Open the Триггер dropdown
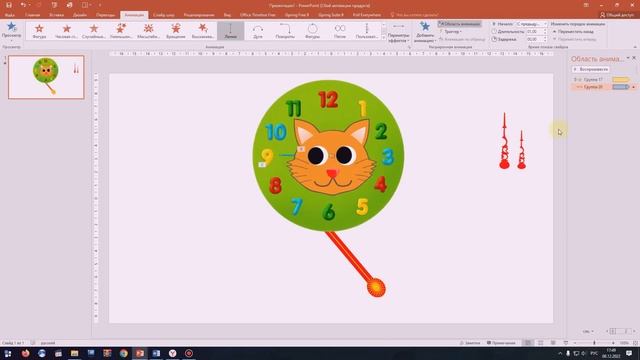The width and height of the screenshot is (640, 360). click(451, 31)
